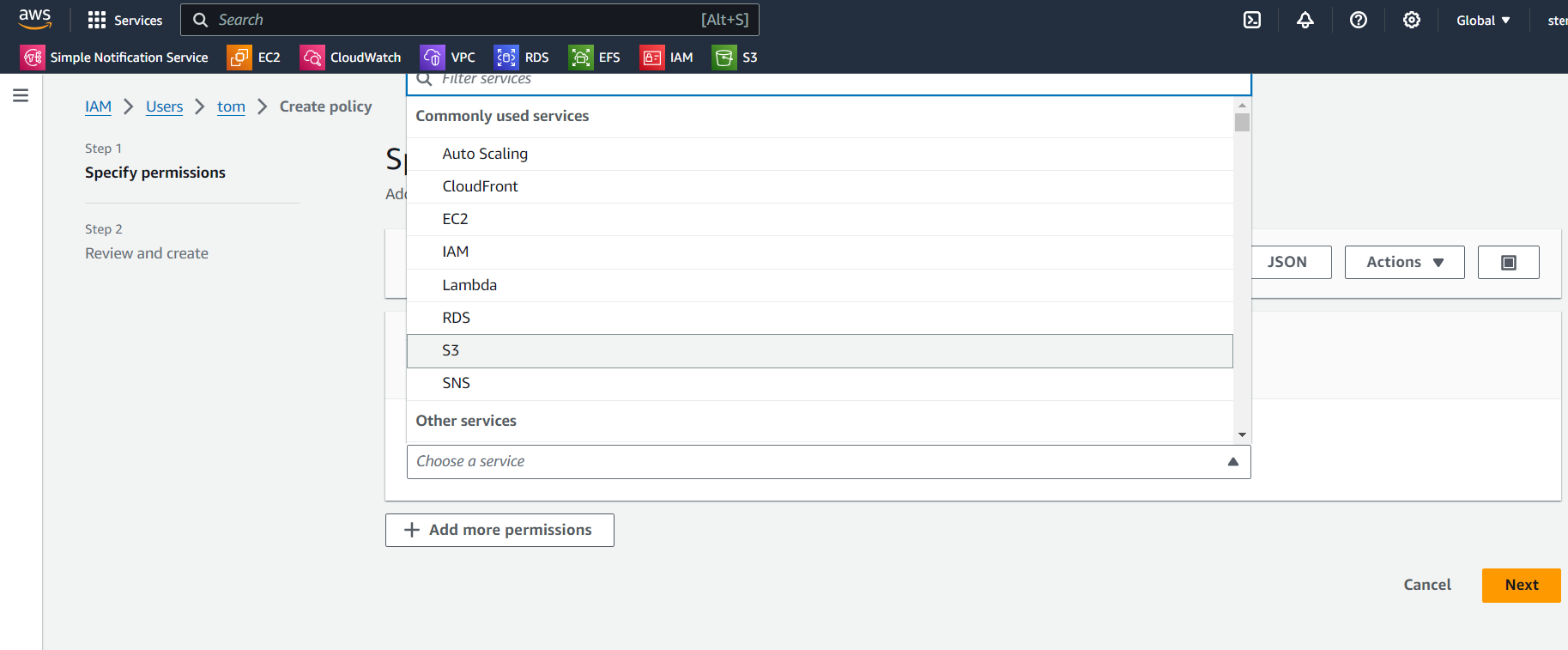Click the square panel icon beside Actions
This screenshot has height=650, width=1568.
click(1508, 263)
